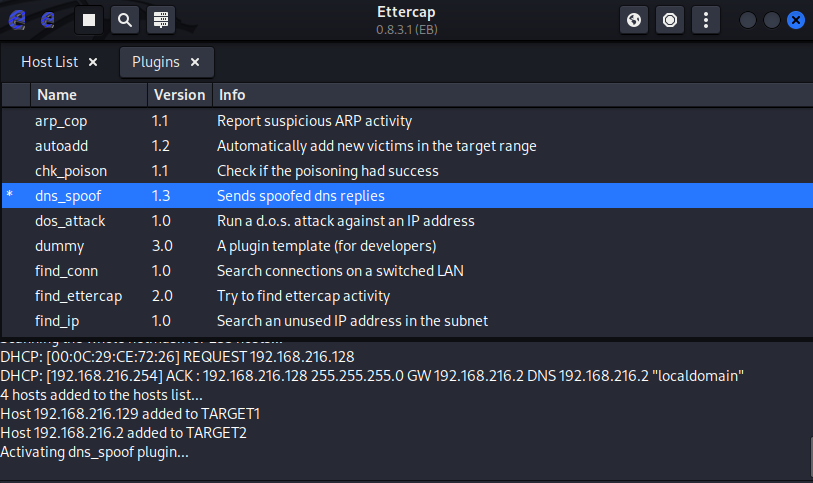
Task: Close the Plugins tab
Action: tap(195, 62)
